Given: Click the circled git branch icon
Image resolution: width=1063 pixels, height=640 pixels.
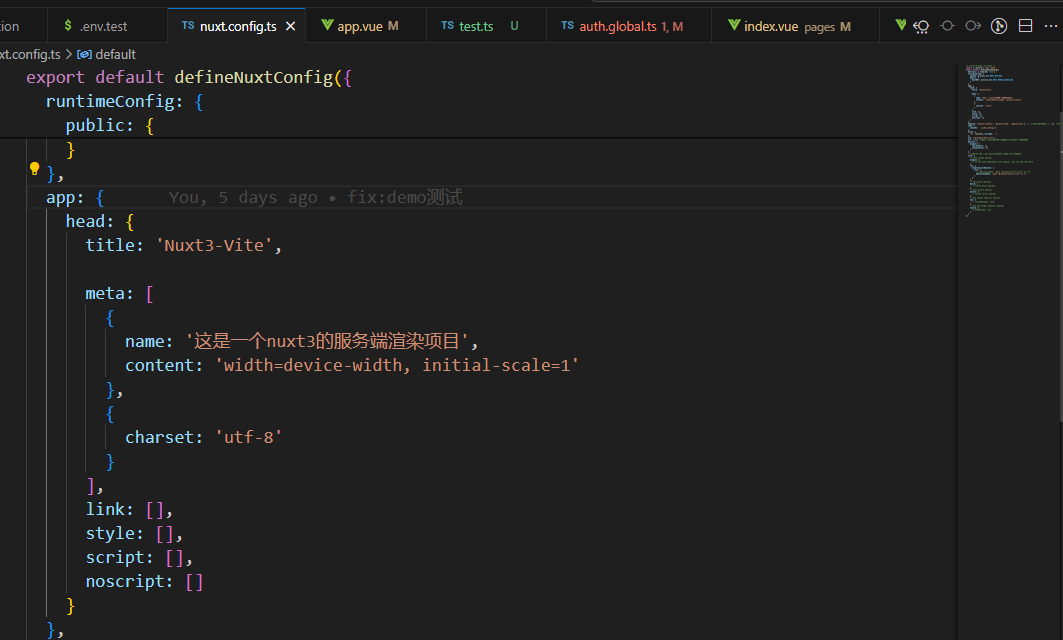Looking at the screenshot, I should click(998, 26).
